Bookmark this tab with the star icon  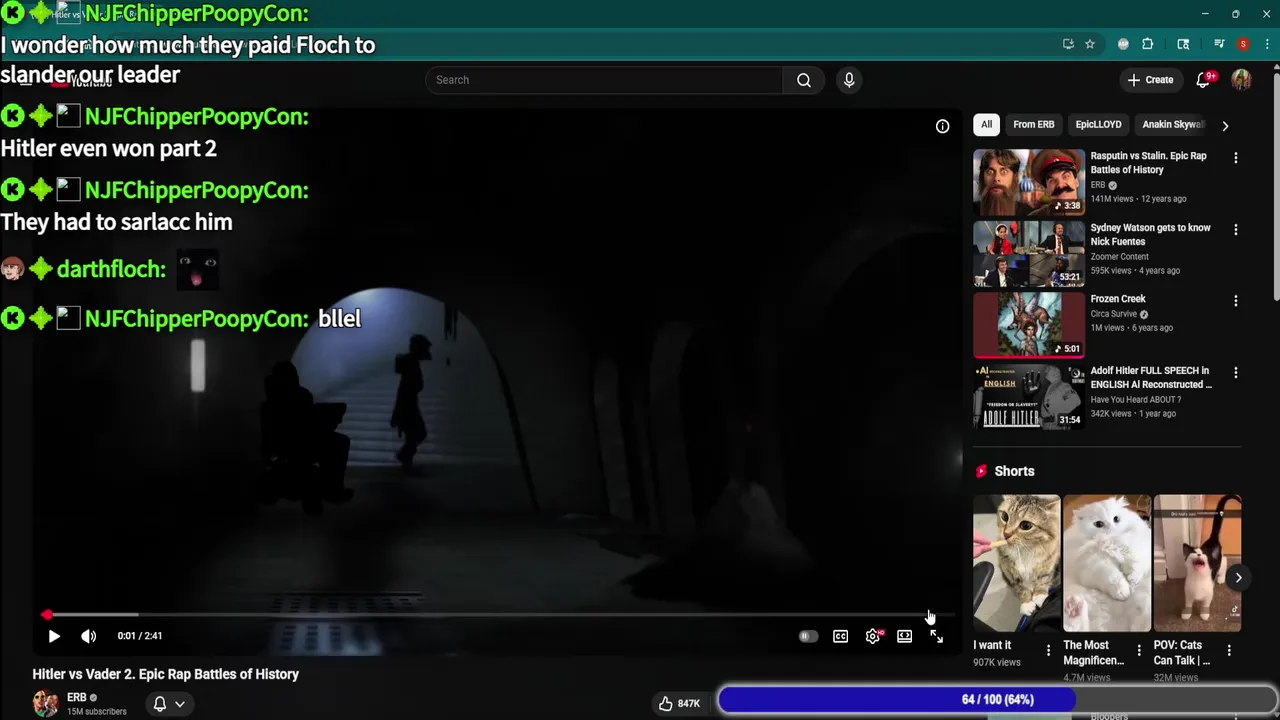[1090, 44]
